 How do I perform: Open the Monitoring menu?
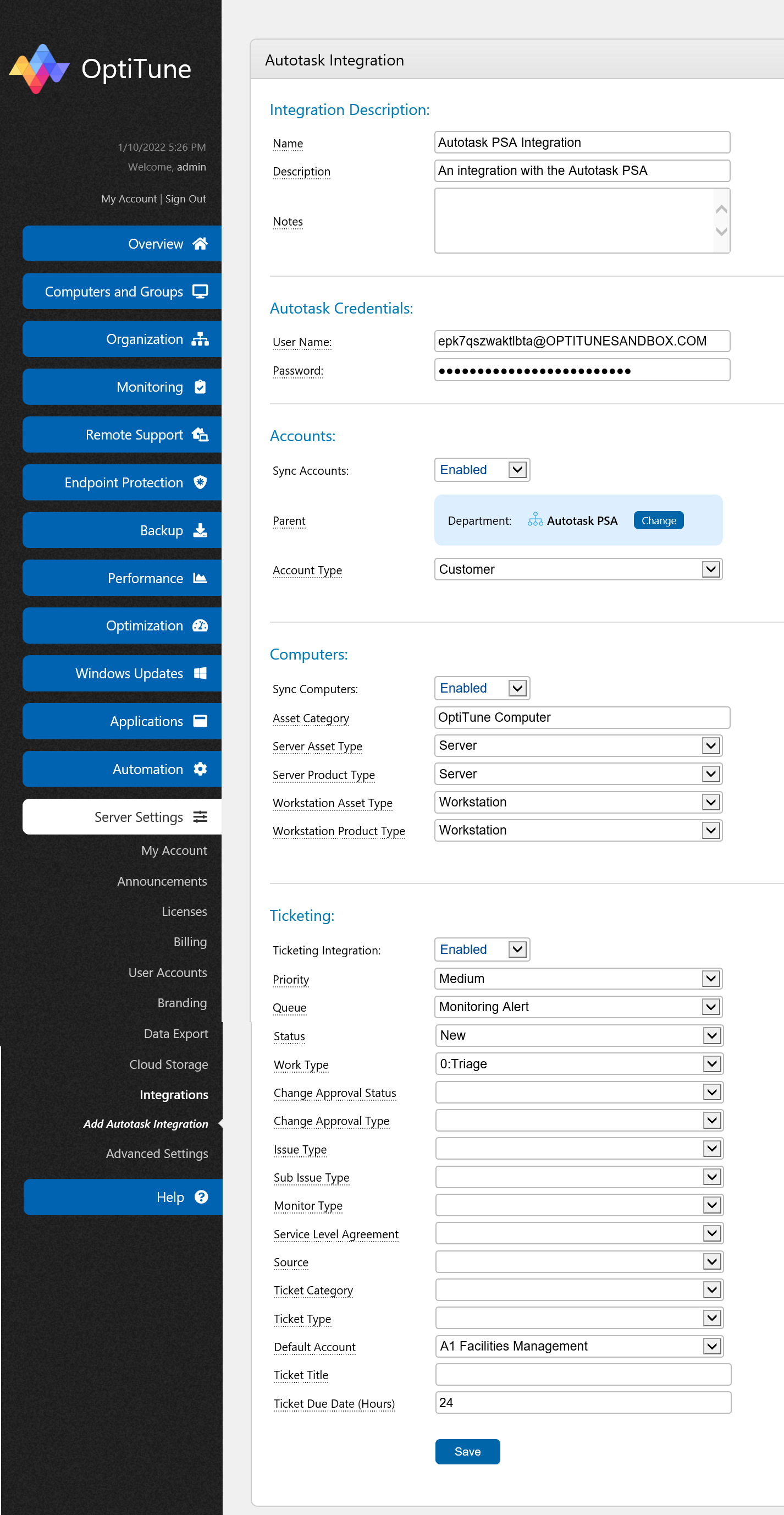click(x=122, y=386)
